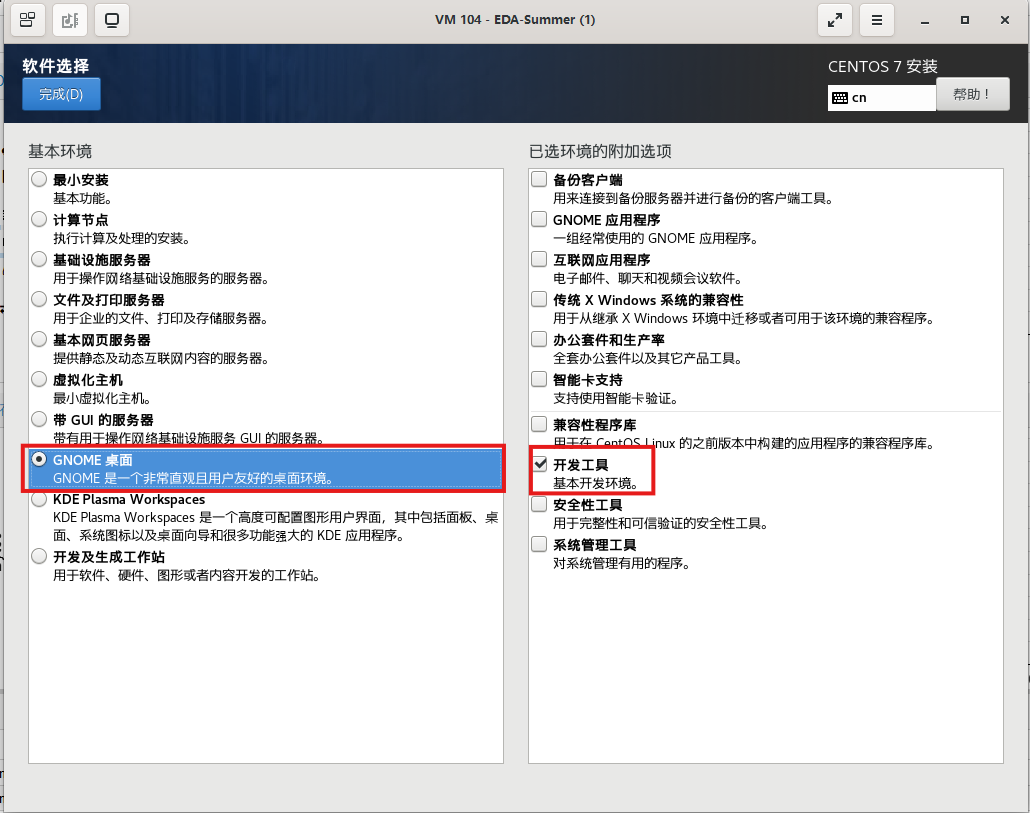
Task: Toggle fullscreen with the expand arrows icon
Action: (834, 20)
